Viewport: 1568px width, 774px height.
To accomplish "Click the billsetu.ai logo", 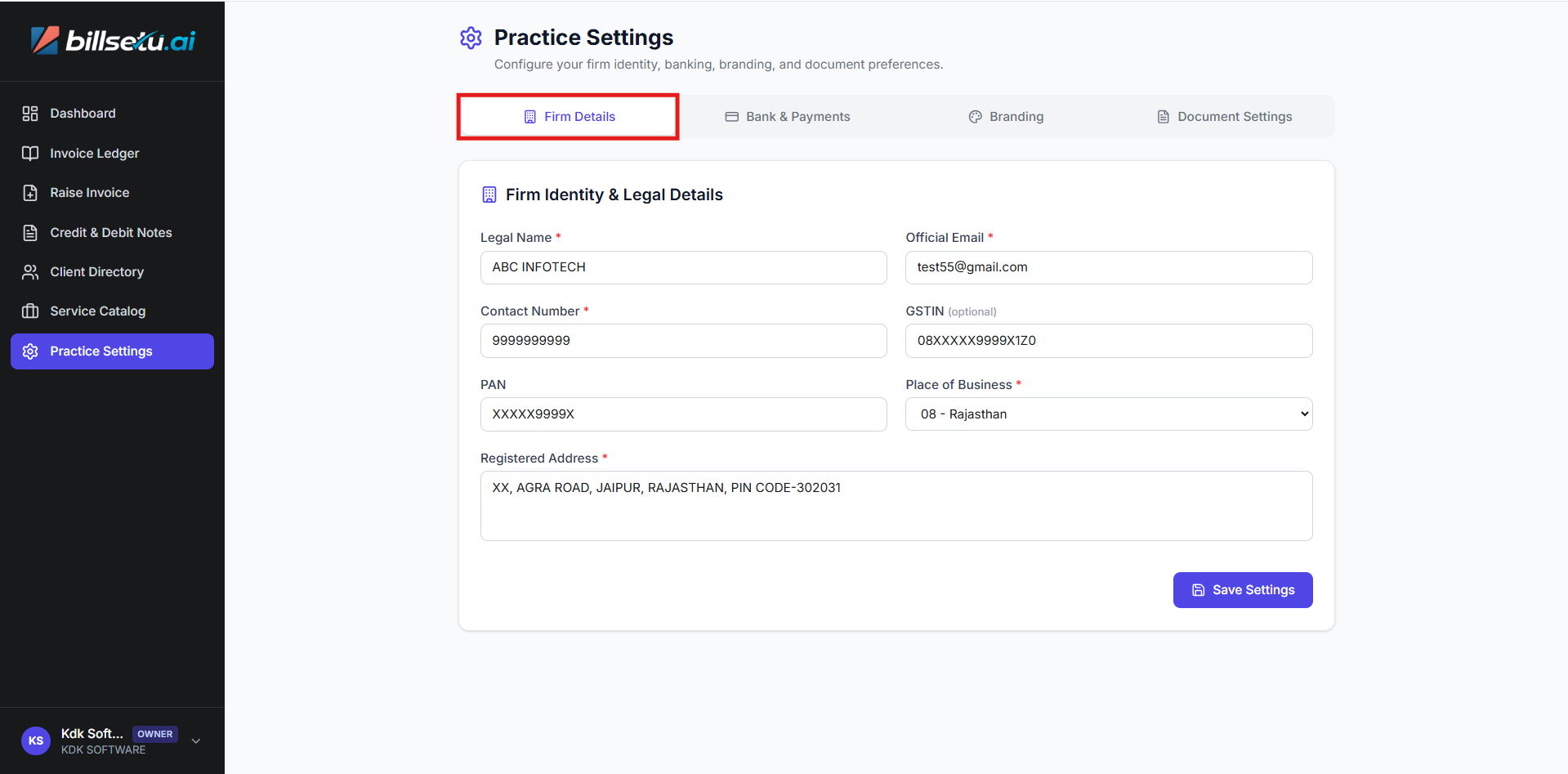I will (113, 40).
